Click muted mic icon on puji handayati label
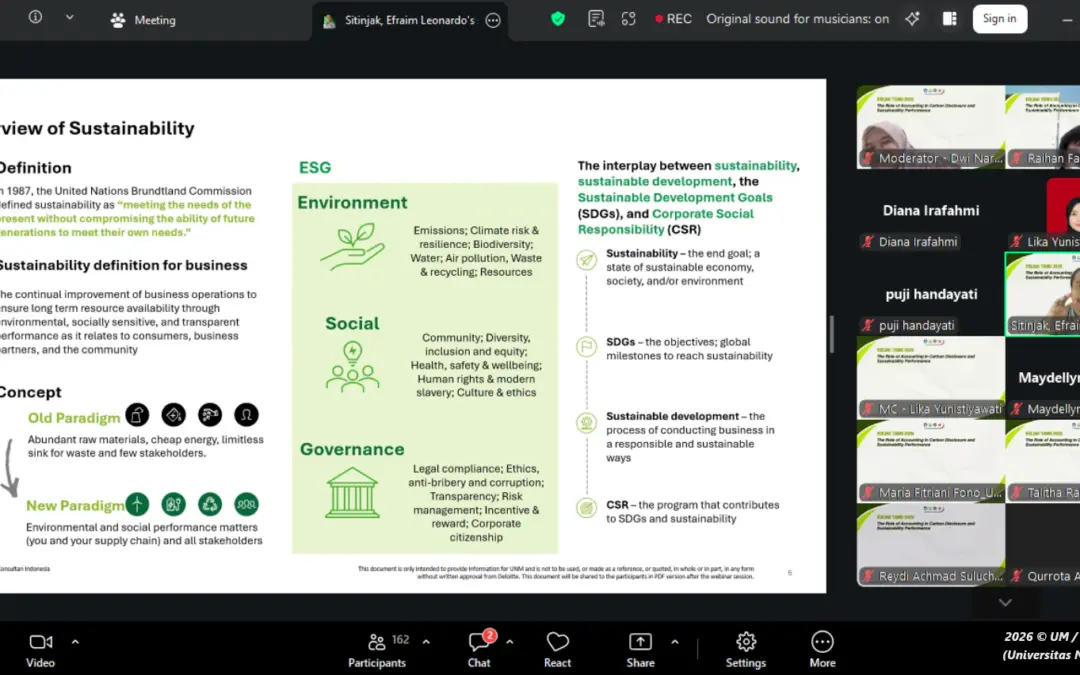Image resolution: width=1080 pixels, height=675 pixels. [x=868, y=325]
